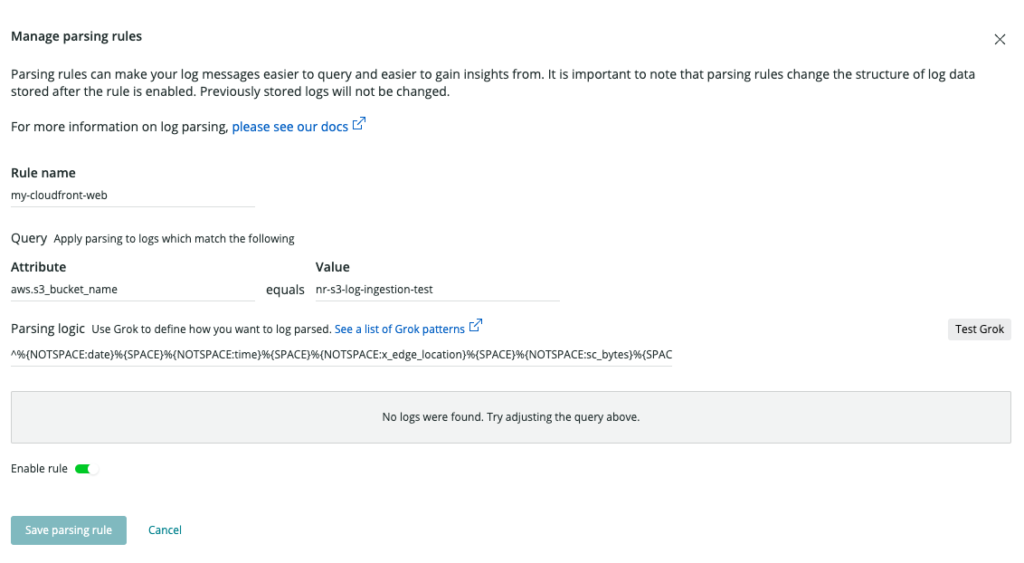Open the 'please see our docs' link
Image resolution: width=1024 pixels, height=563 pixels.
[290, 127]
